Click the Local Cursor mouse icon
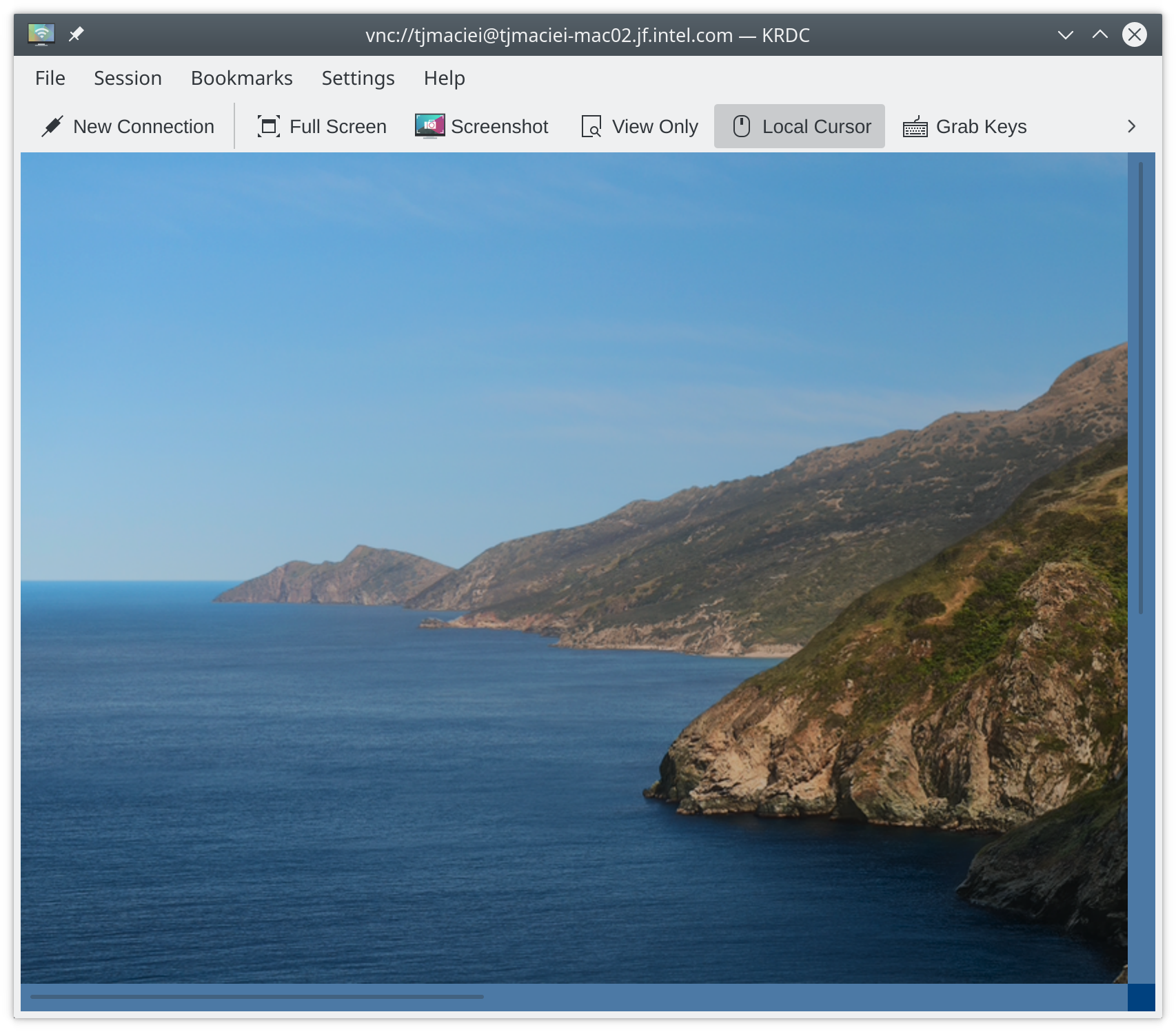 pyautogui.click(x=741, y=127)
